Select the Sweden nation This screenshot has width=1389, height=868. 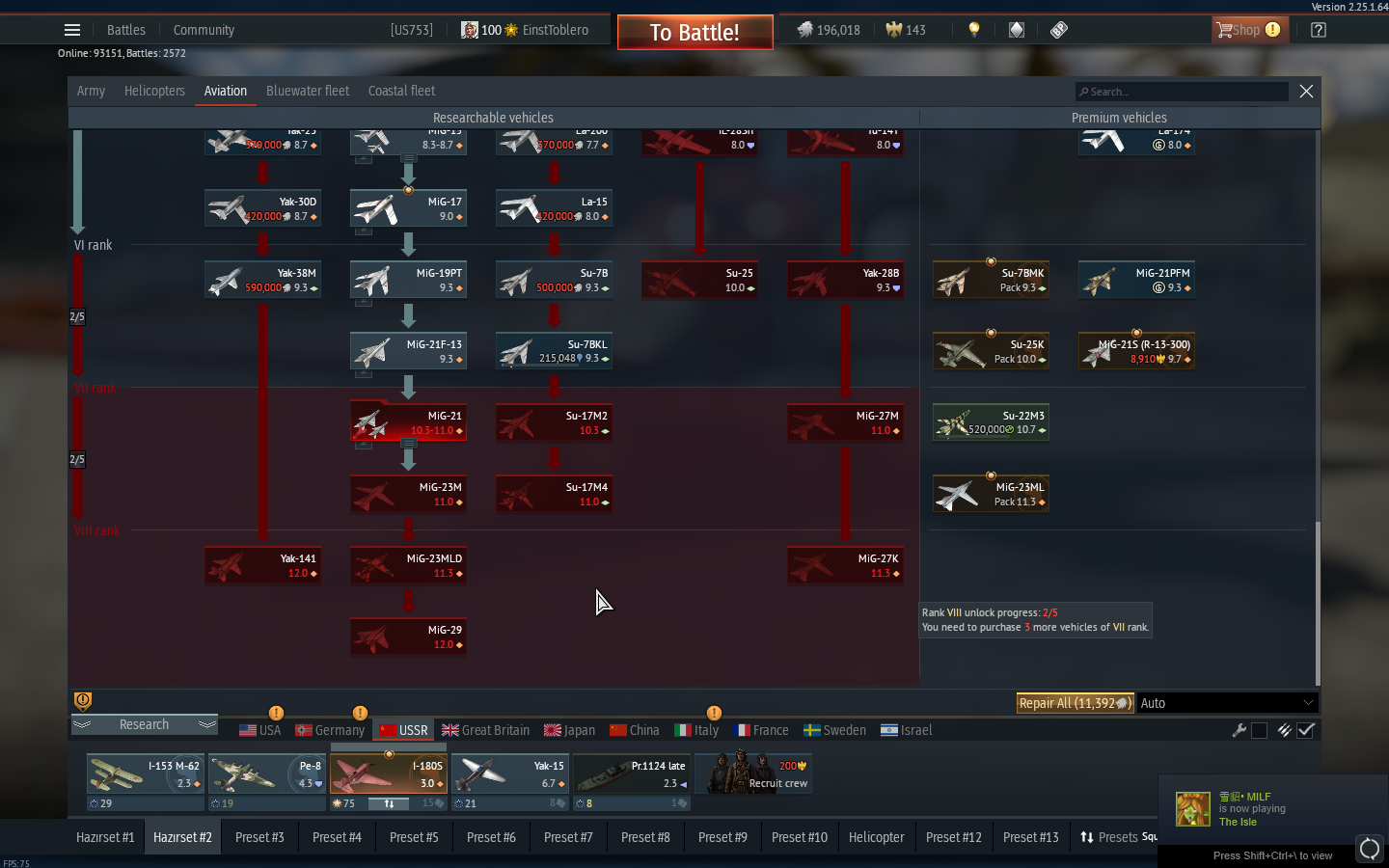pyautogui.click(x=834, y=730)
